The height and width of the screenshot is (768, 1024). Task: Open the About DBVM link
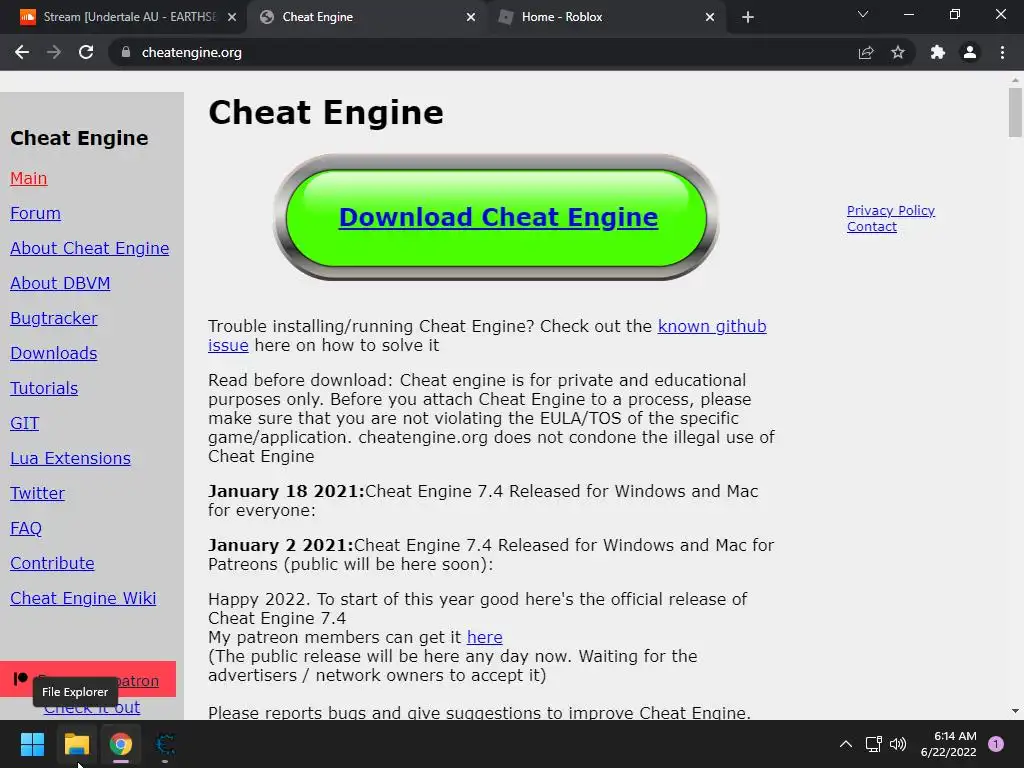60,283
